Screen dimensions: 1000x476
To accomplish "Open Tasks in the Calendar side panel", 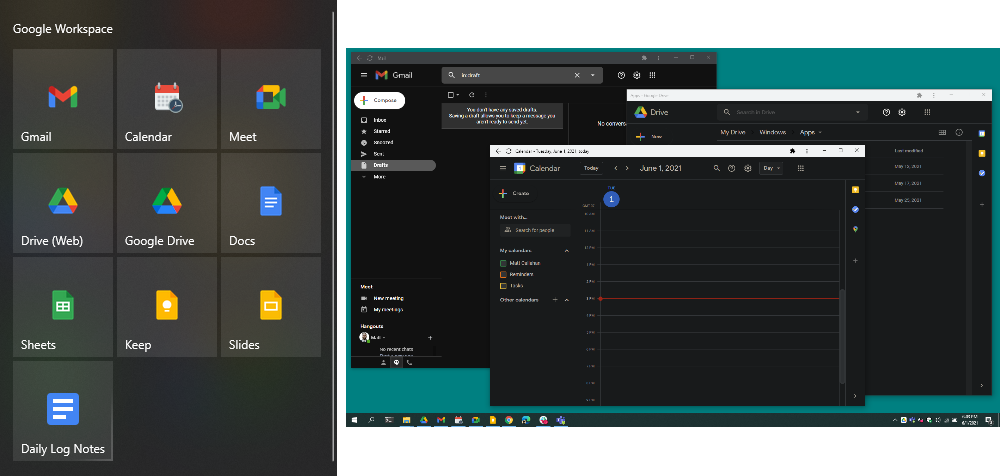I will point(855,209).
